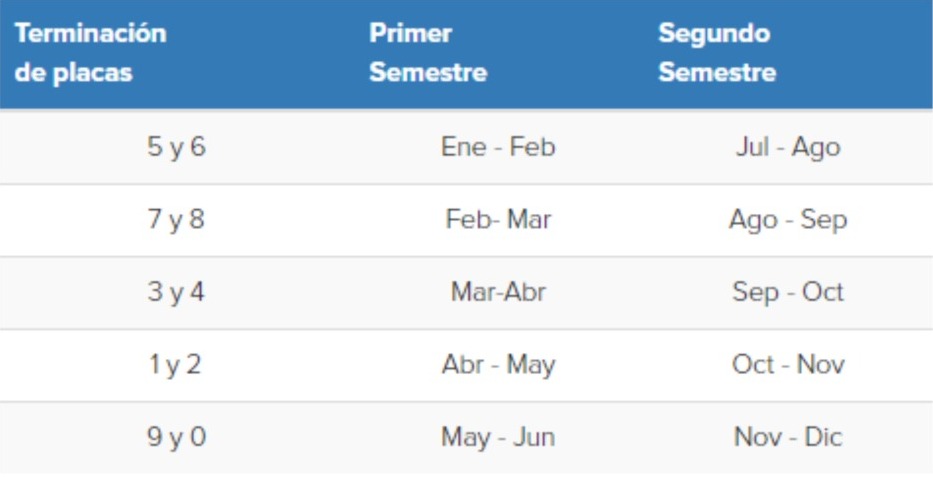Image resolution: width=933 pixels, height=482 pixels.
Task: Select the "5 y 6" plate ending cell
Action: (x=176, y=147)
